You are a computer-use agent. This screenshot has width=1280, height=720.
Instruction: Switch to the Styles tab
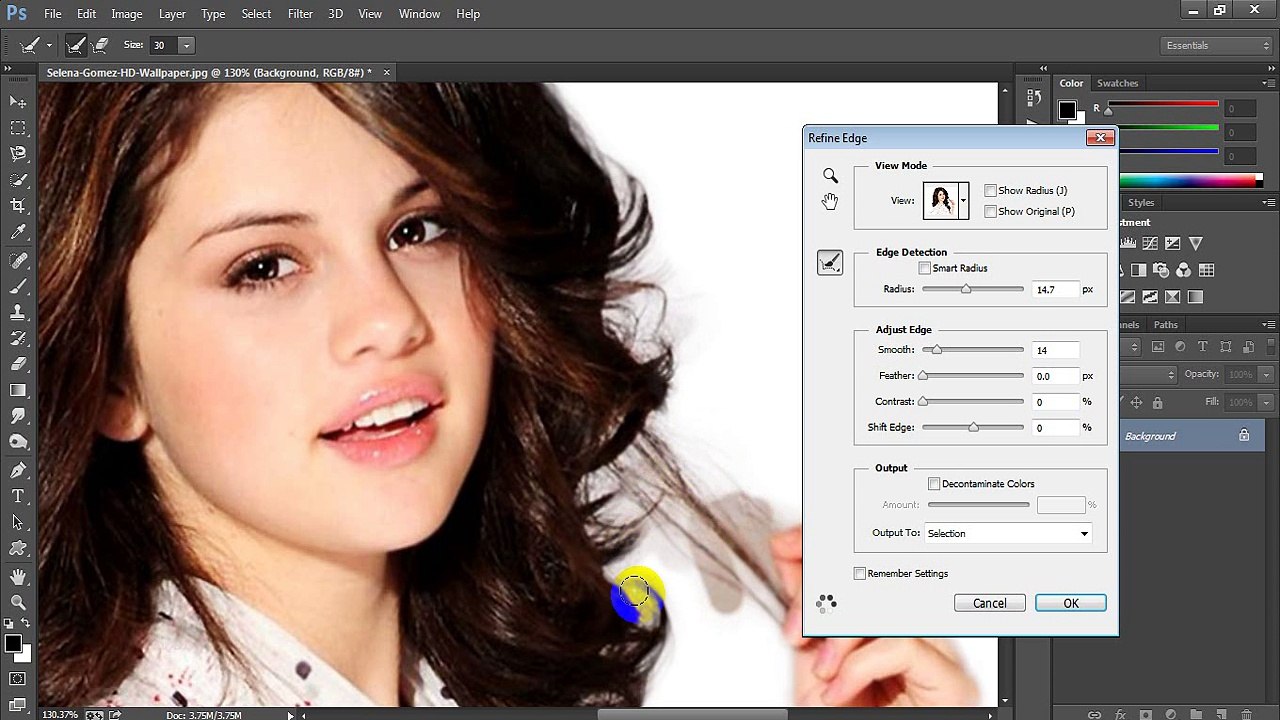pyautogui.click(x=1141, y=202)
